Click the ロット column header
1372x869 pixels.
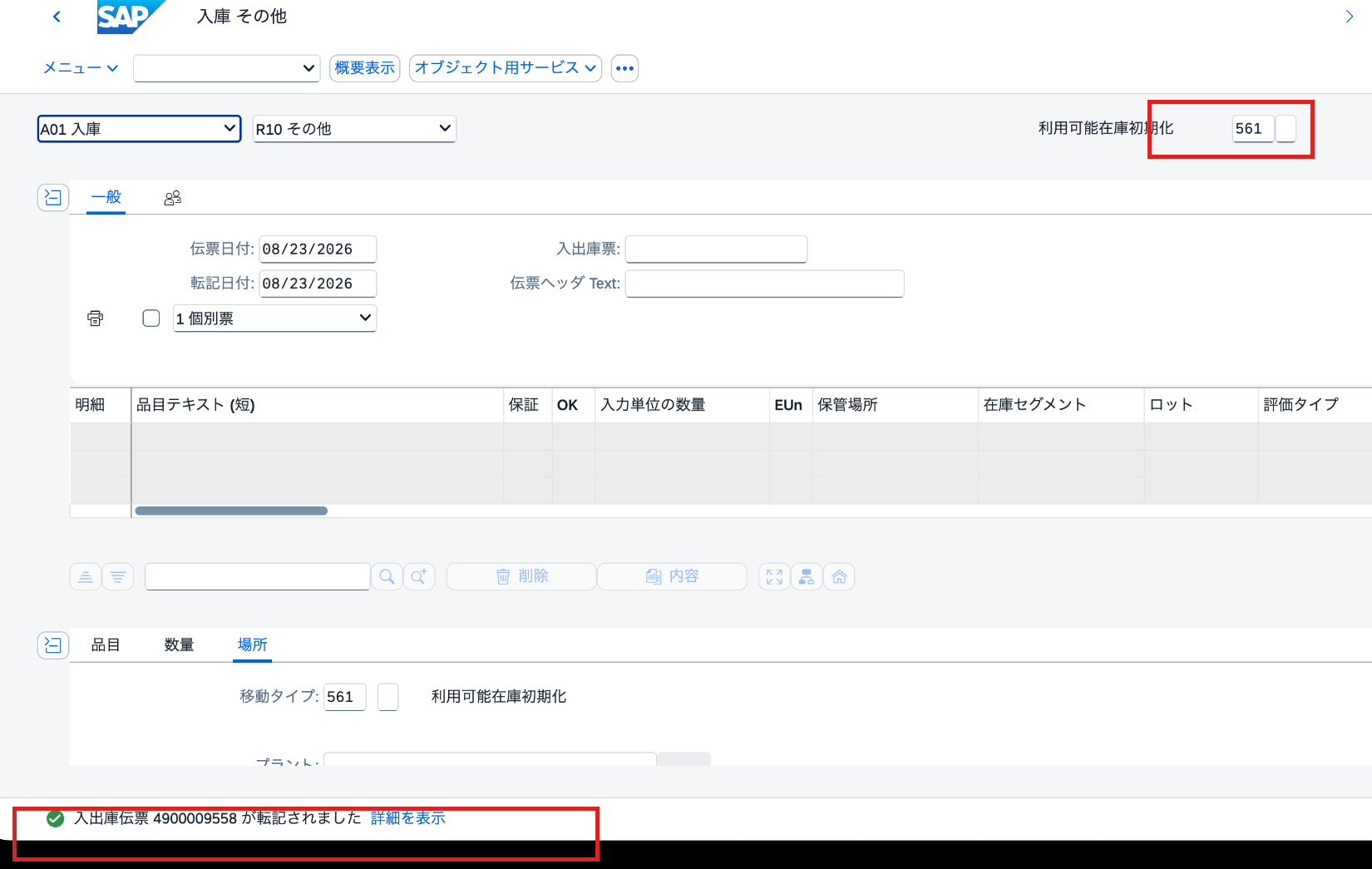coord(1201,405)
